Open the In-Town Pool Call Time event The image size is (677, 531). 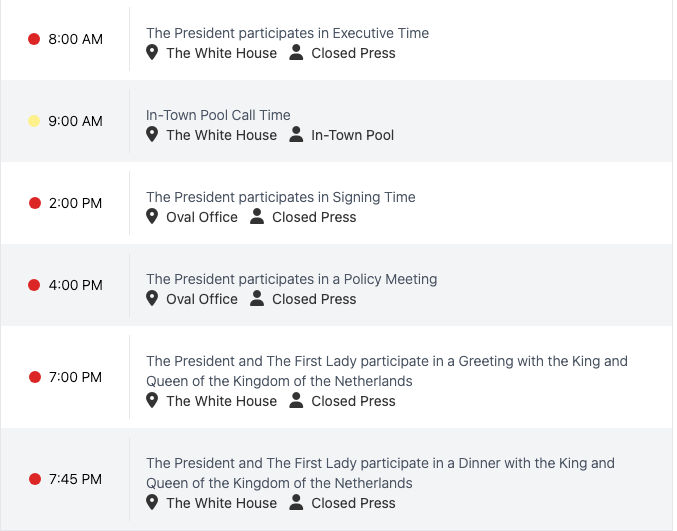click(x=218, y=115)
